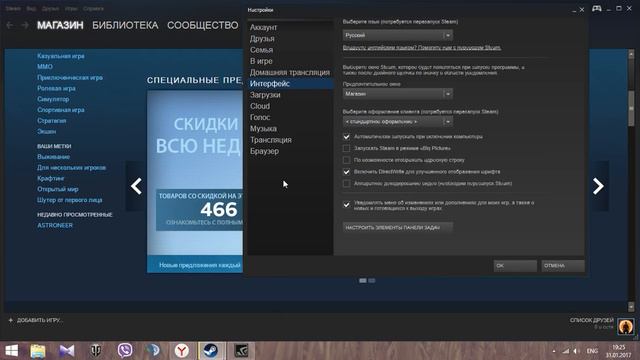Image resolution: width=640 pixels, height=360 pixels.
Task: Show previous special offer with left chevron
Action: tap(136, 186)
